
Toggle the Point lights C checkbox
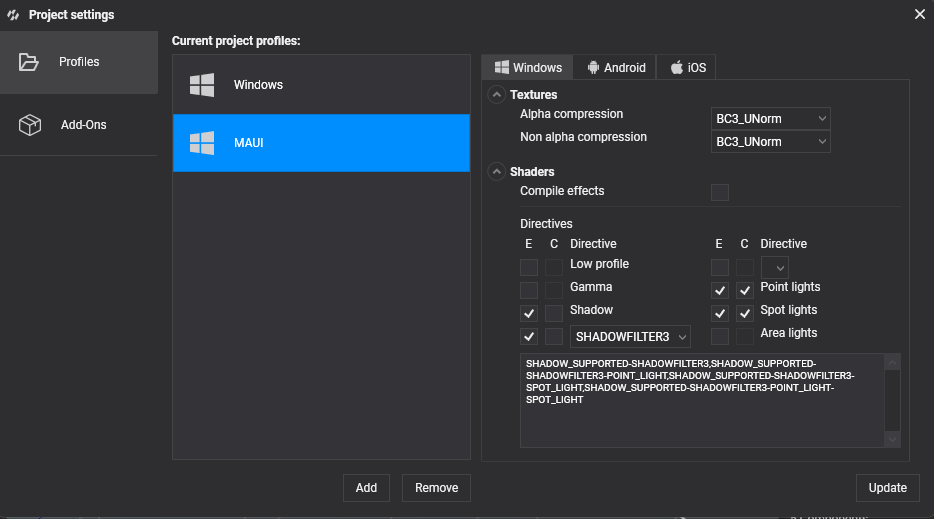[x=745, y=290]
